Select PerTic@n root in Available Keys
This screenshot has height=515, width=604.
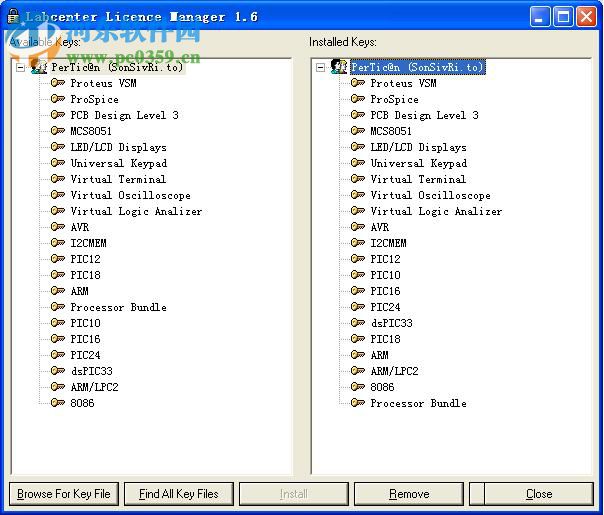tap(117, 67)
